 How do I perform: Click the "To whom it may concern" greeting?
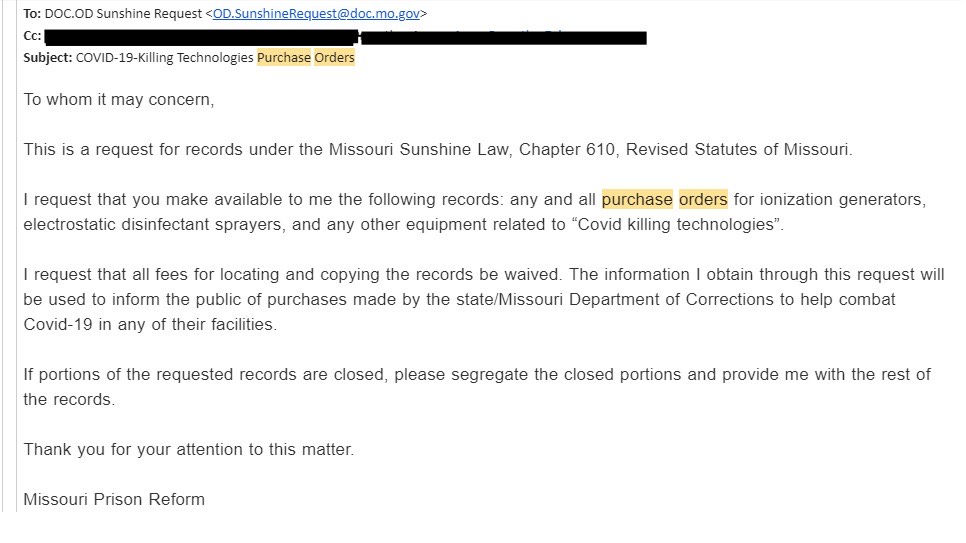[119, 100]
